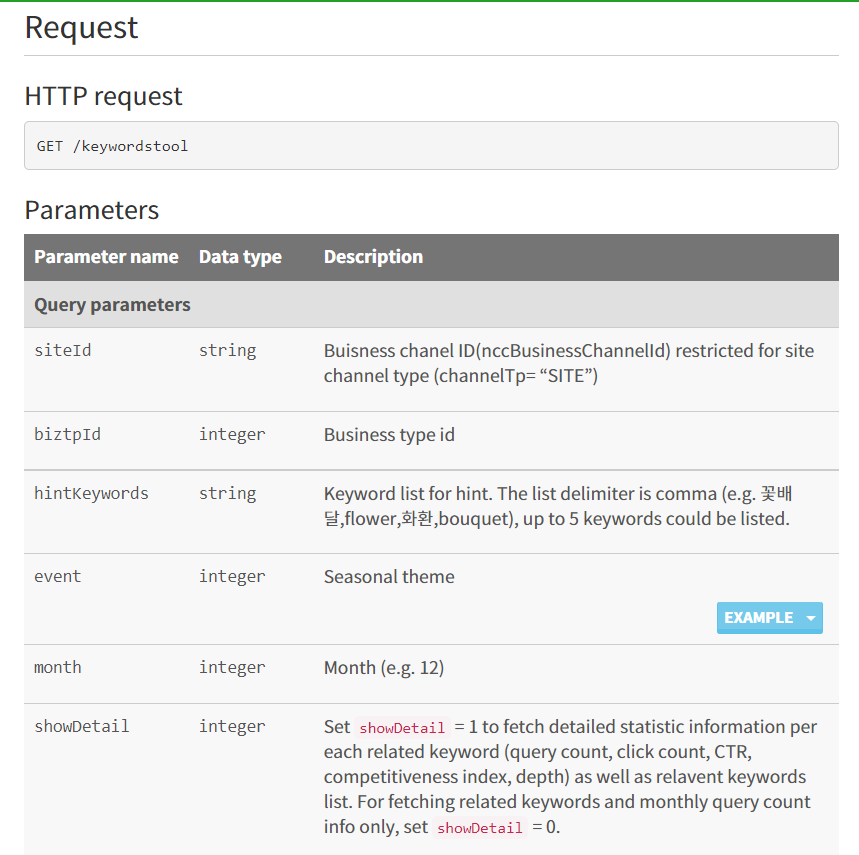
Task: Click string data type in hintKeywords row
Action: (227, 494)
